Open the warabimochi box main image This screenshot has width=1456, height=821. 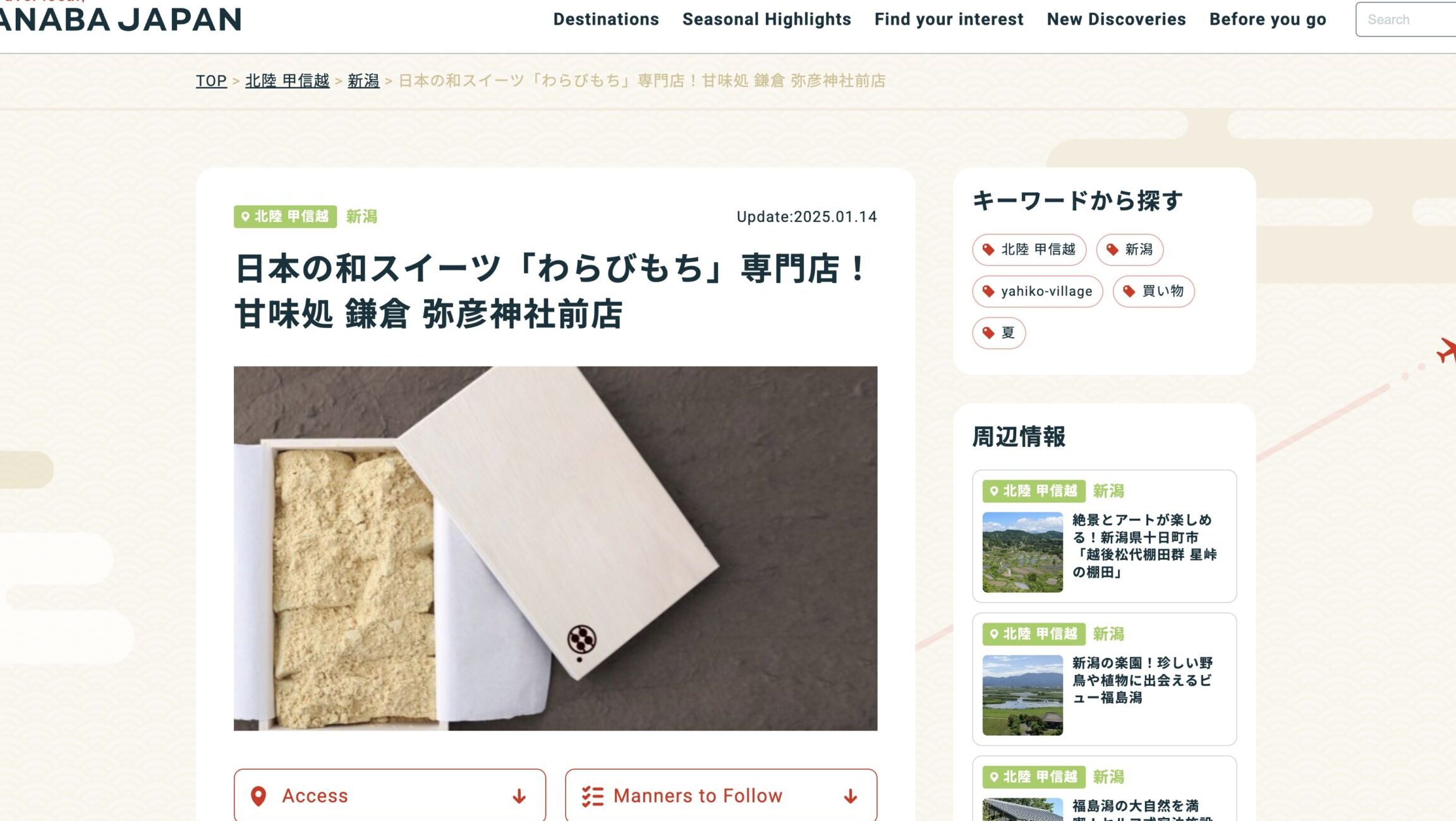click(x=555, y=549)
